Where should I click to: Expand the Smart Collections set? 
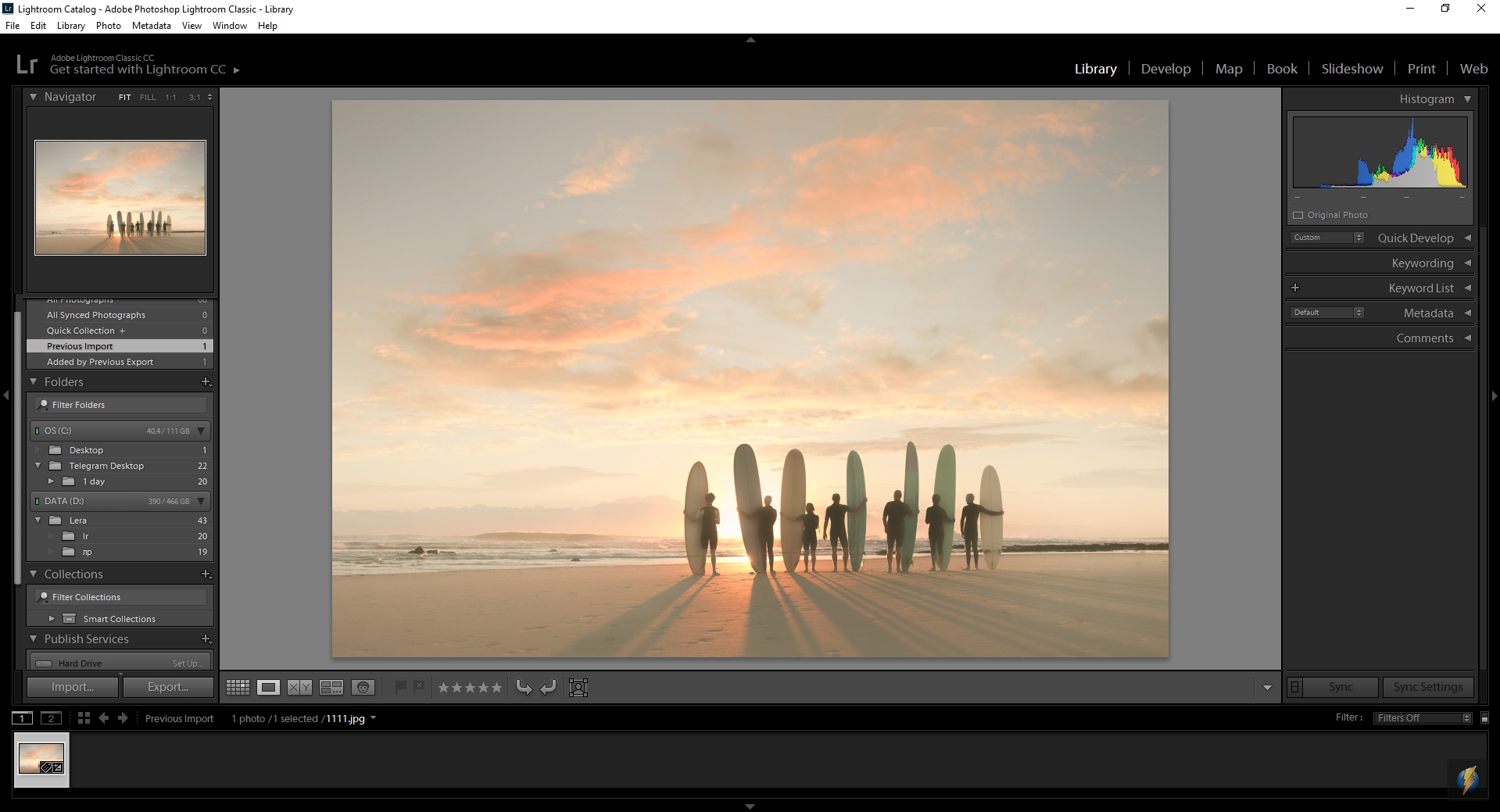[x=52, y=619]
